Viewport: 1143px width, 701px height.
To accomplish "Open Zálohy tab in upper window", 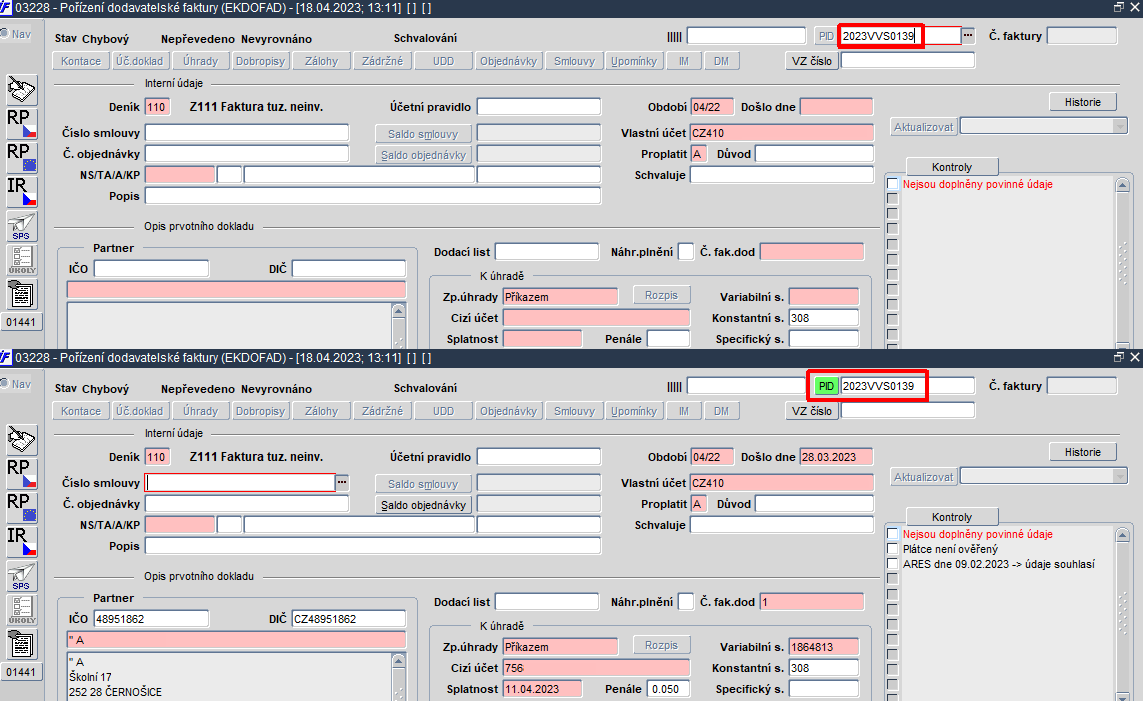I will point(321,60).
